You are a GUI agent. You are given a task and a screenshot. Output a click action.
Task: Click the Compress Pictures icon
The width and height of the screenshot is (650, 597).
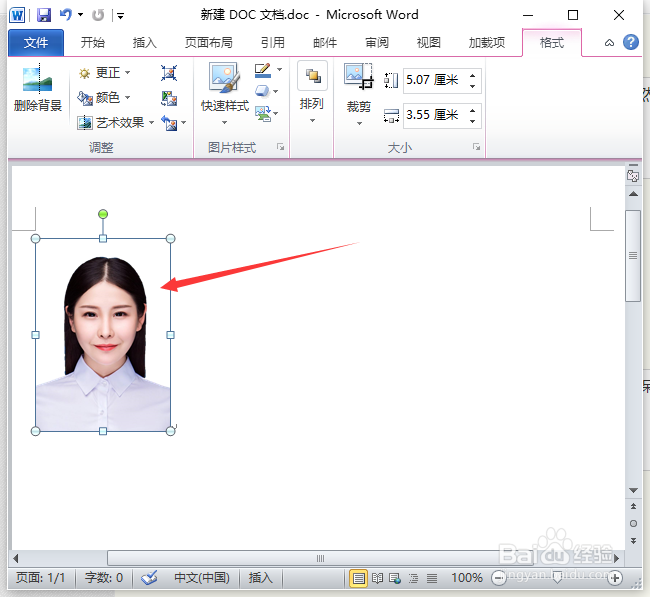click(169, 73)
